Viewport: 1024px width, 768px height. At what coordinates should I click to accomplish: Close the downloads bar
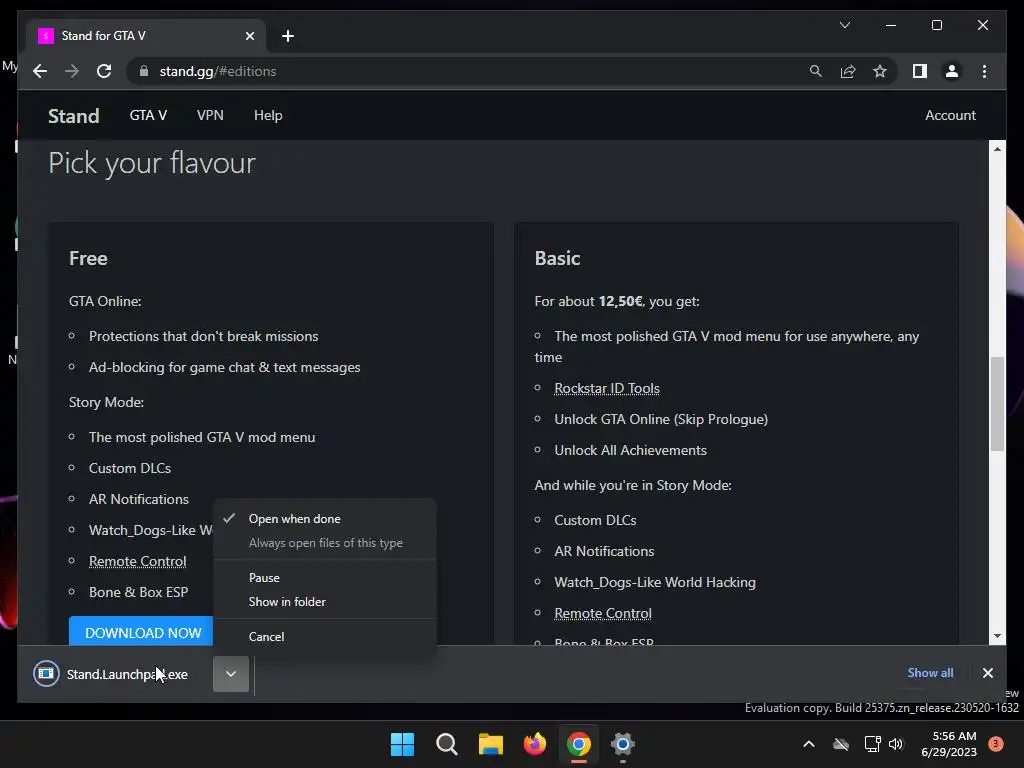[x=987, y=673]
